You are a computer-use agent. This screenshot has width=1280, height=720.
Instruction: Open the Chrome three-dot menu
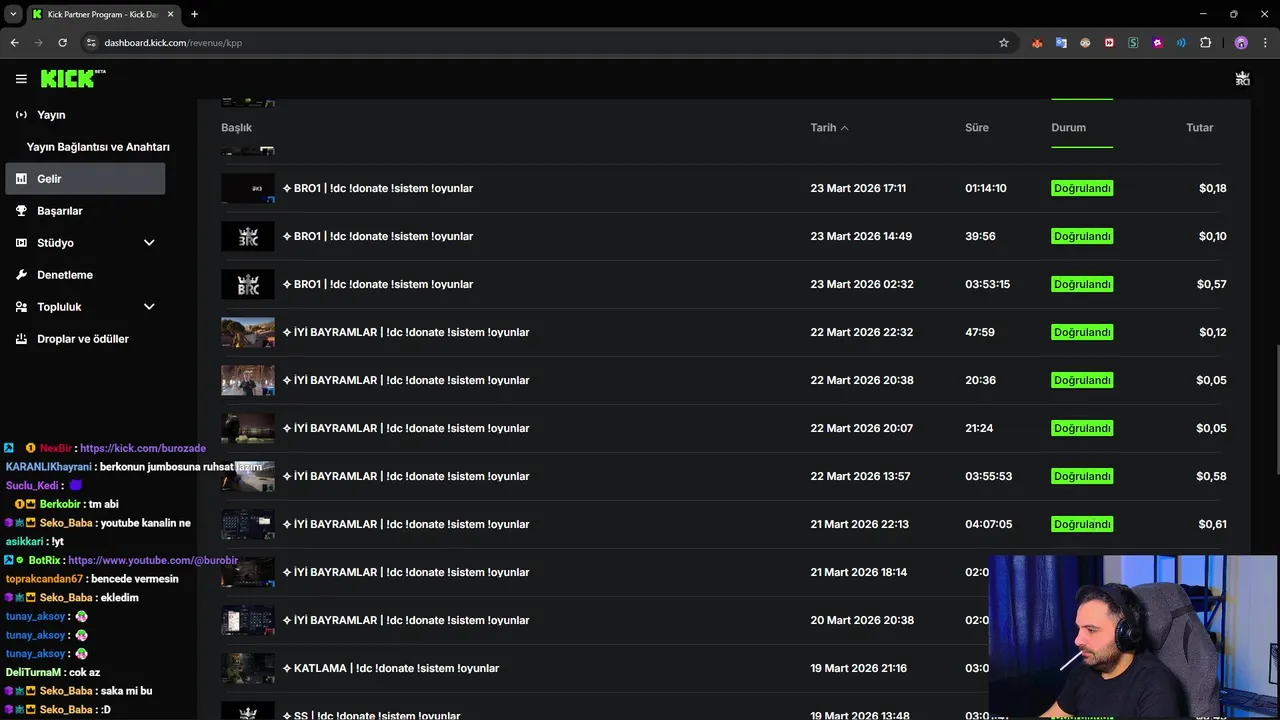[1265, 43]
